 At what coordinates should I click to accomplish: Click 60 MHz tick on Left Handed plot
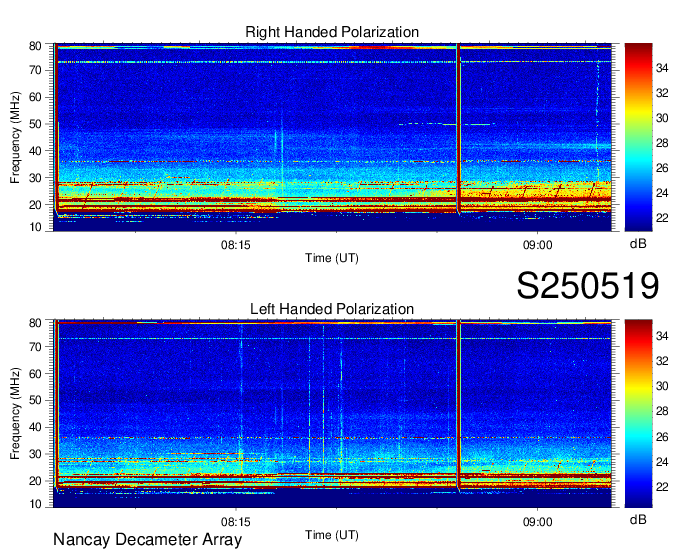pos(35,374)
